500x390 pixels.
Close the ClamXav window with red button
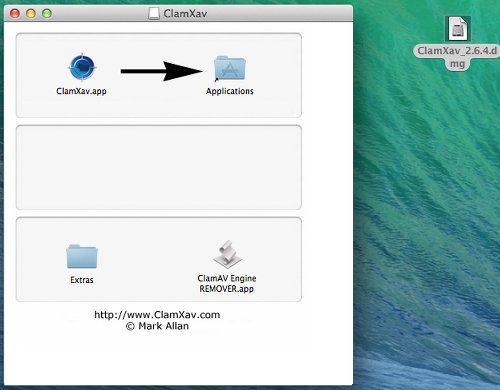pyautogui.click(x=15, y=13)
